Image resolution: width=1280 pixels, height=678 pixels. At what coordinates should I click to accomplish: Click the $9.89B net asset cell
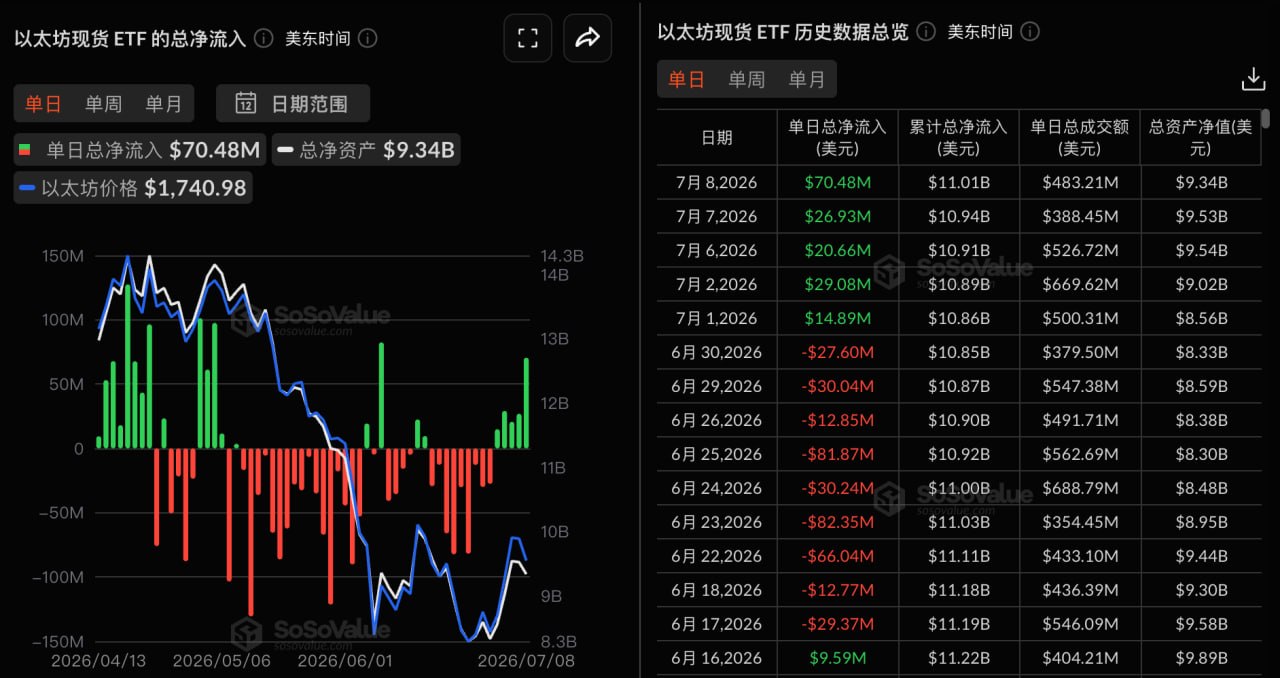[x=1200, y=658]
